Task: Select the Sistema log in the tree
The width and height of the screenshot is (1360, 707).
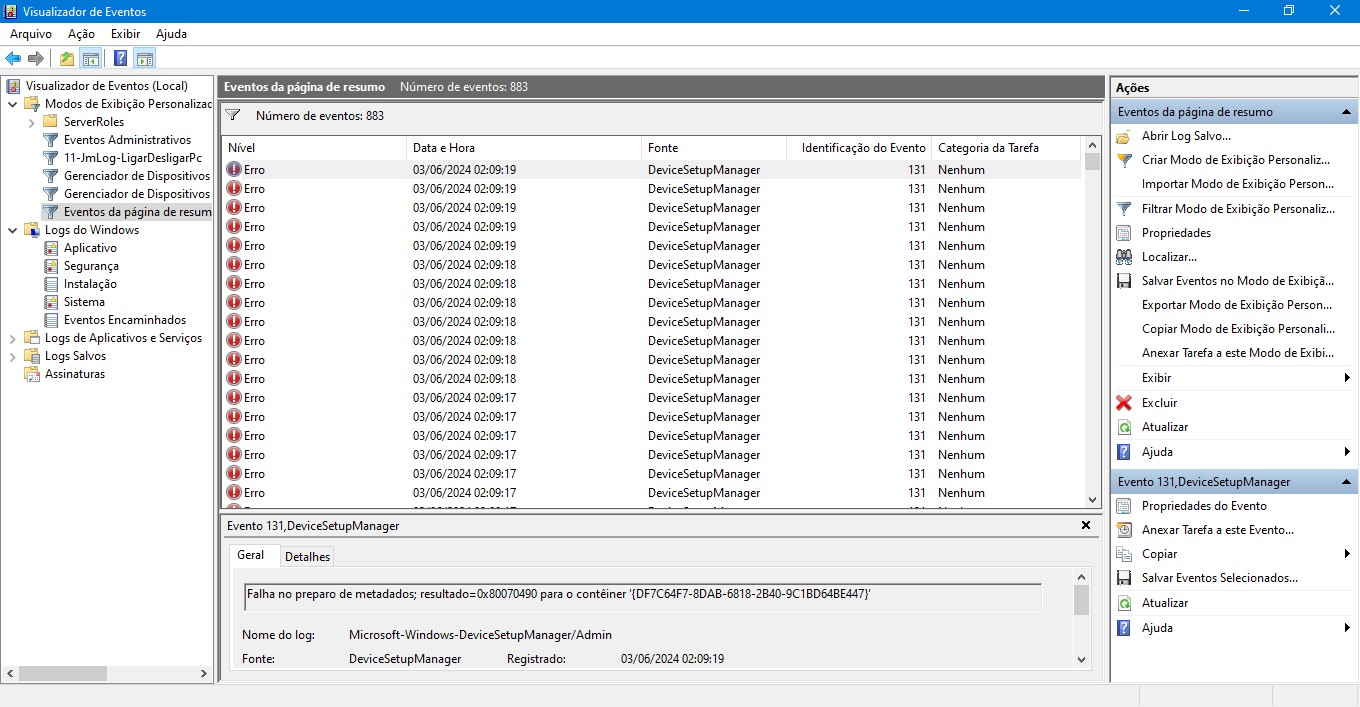Action: [84, 302]
